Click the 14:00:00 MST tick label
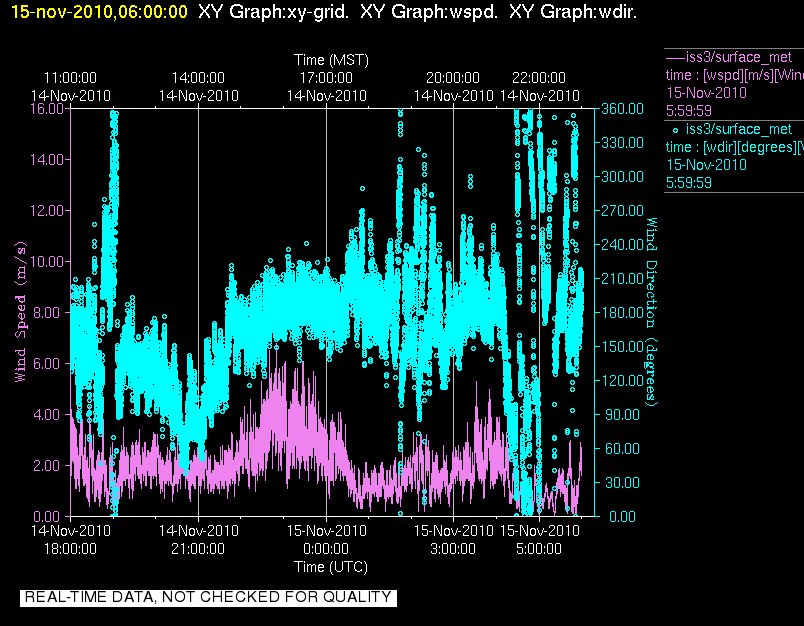Image resolution: width=804 pixels, height=626 pixels. (198, 78)
